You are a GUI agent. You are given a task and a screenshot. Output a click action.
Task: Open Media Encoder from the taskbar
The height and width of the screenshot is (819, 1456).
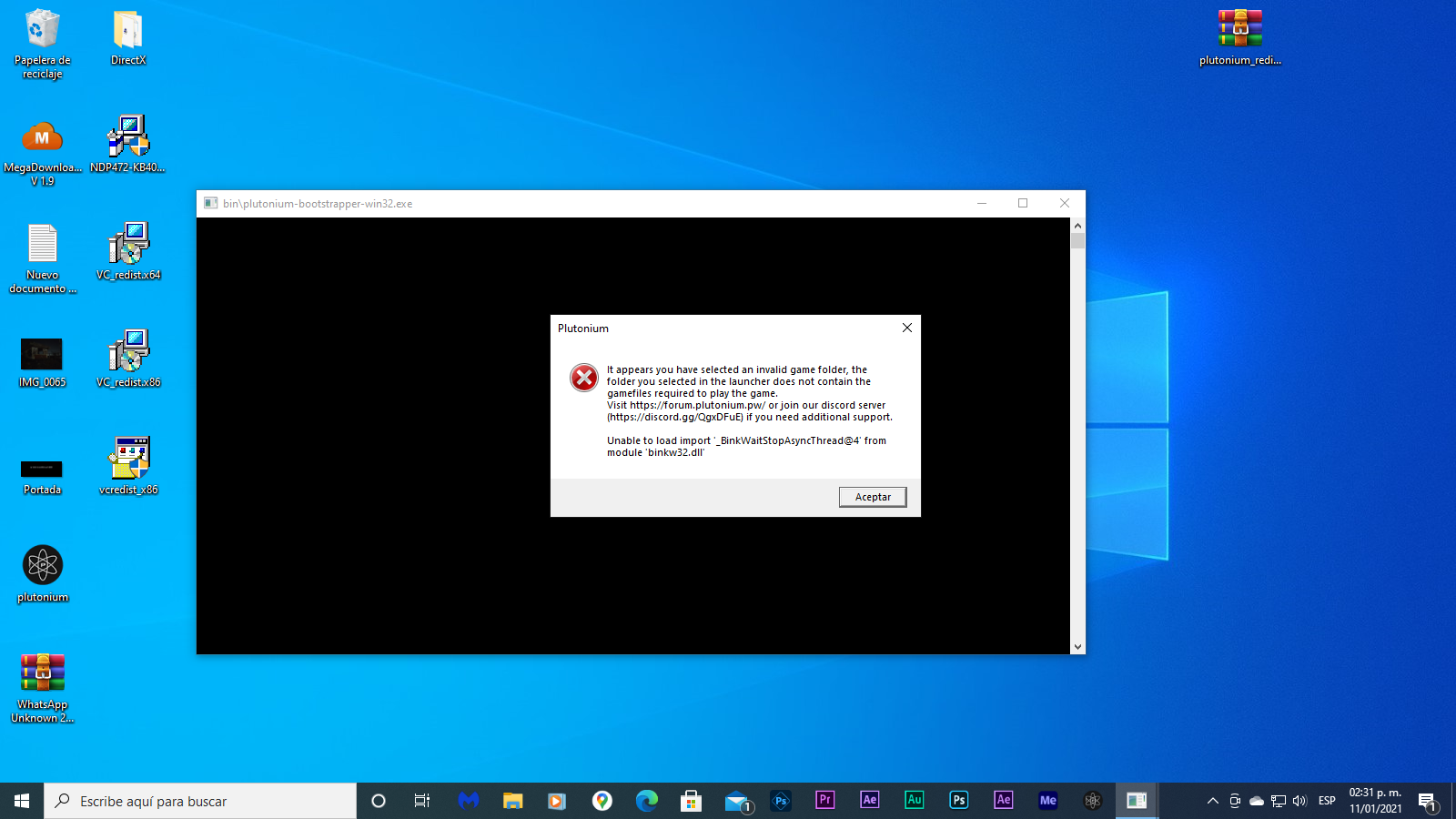point(1047,801)
